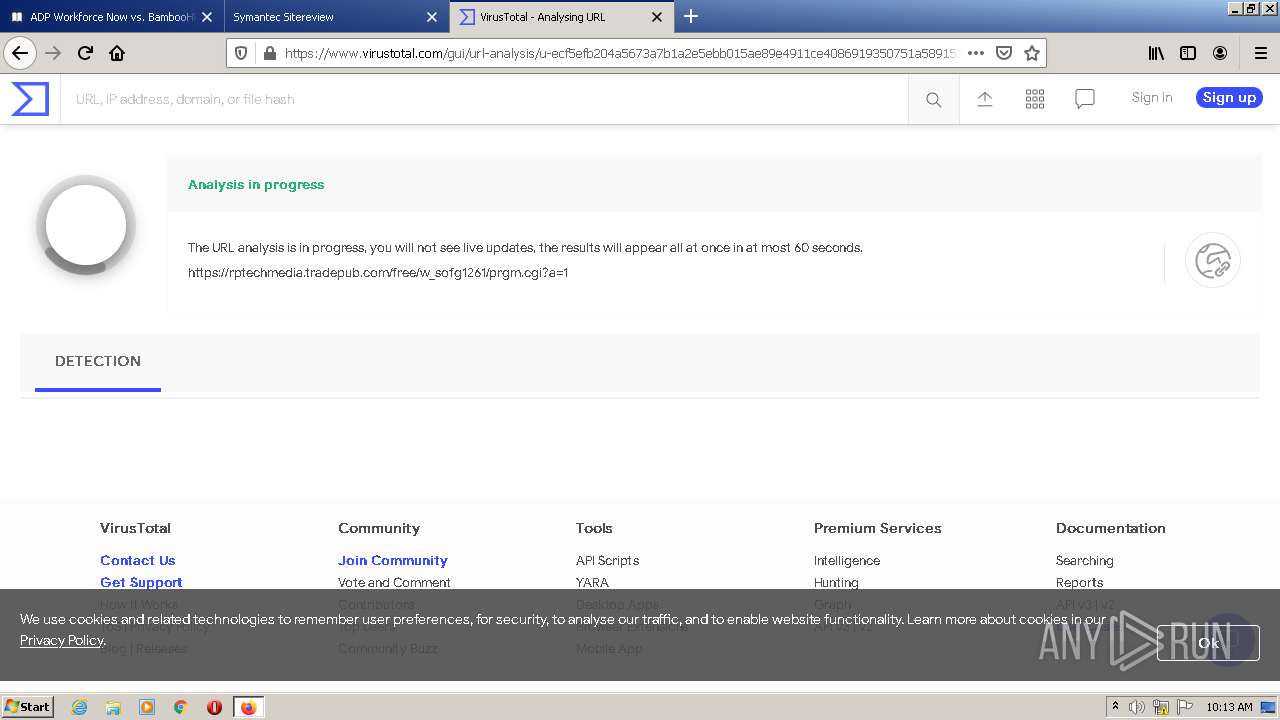Image resolution: width=1280 pixels, height=720 pixels.
Task: Select Firefox taskbar button
Action: [x=248, y=707]
